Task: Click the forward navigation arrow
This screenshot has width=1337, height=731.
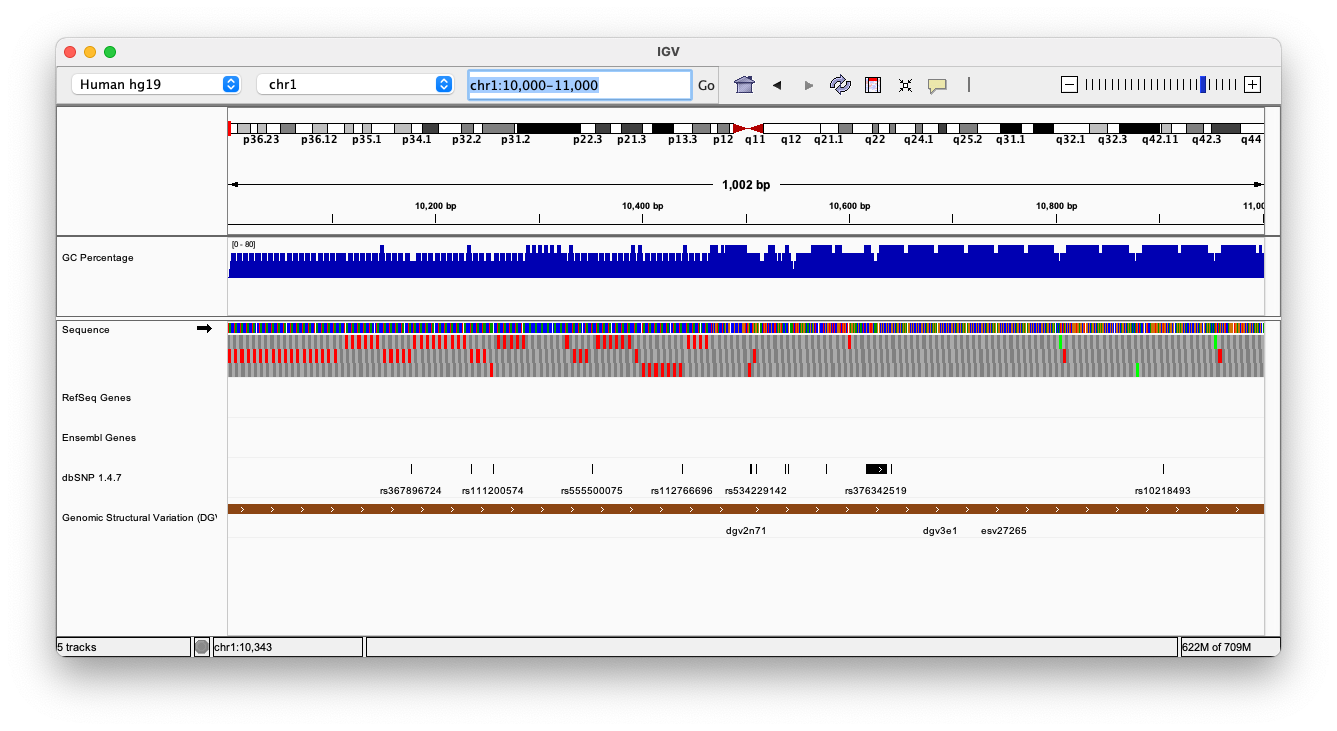Action: click(x=808, y=85)
